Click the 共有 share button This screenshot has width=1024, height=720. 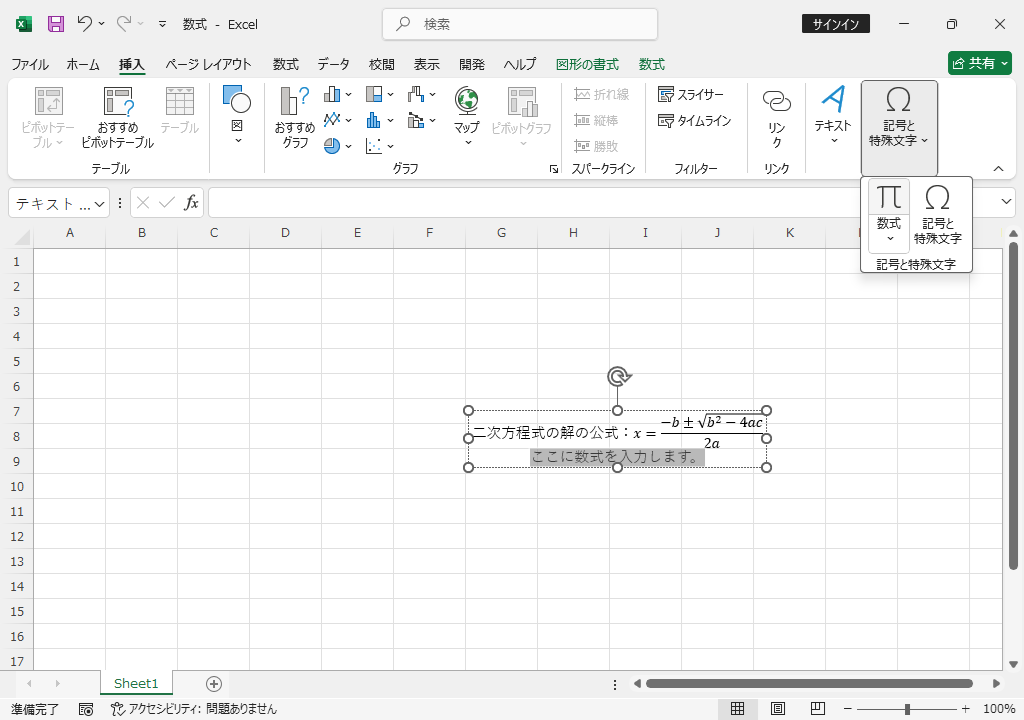point(980,63)
